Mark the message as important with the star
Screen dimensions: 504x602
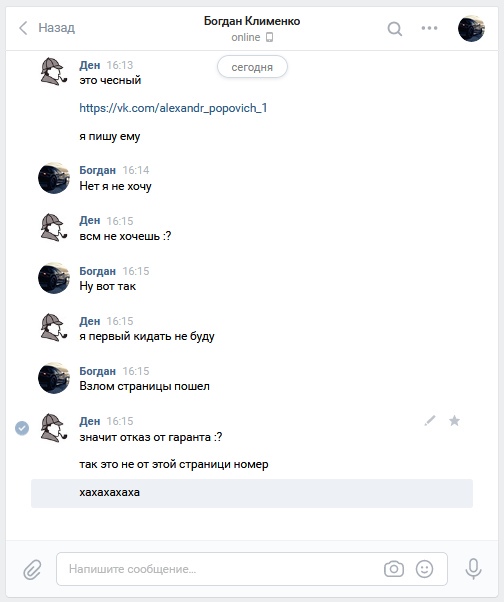(x=454, y=421)
